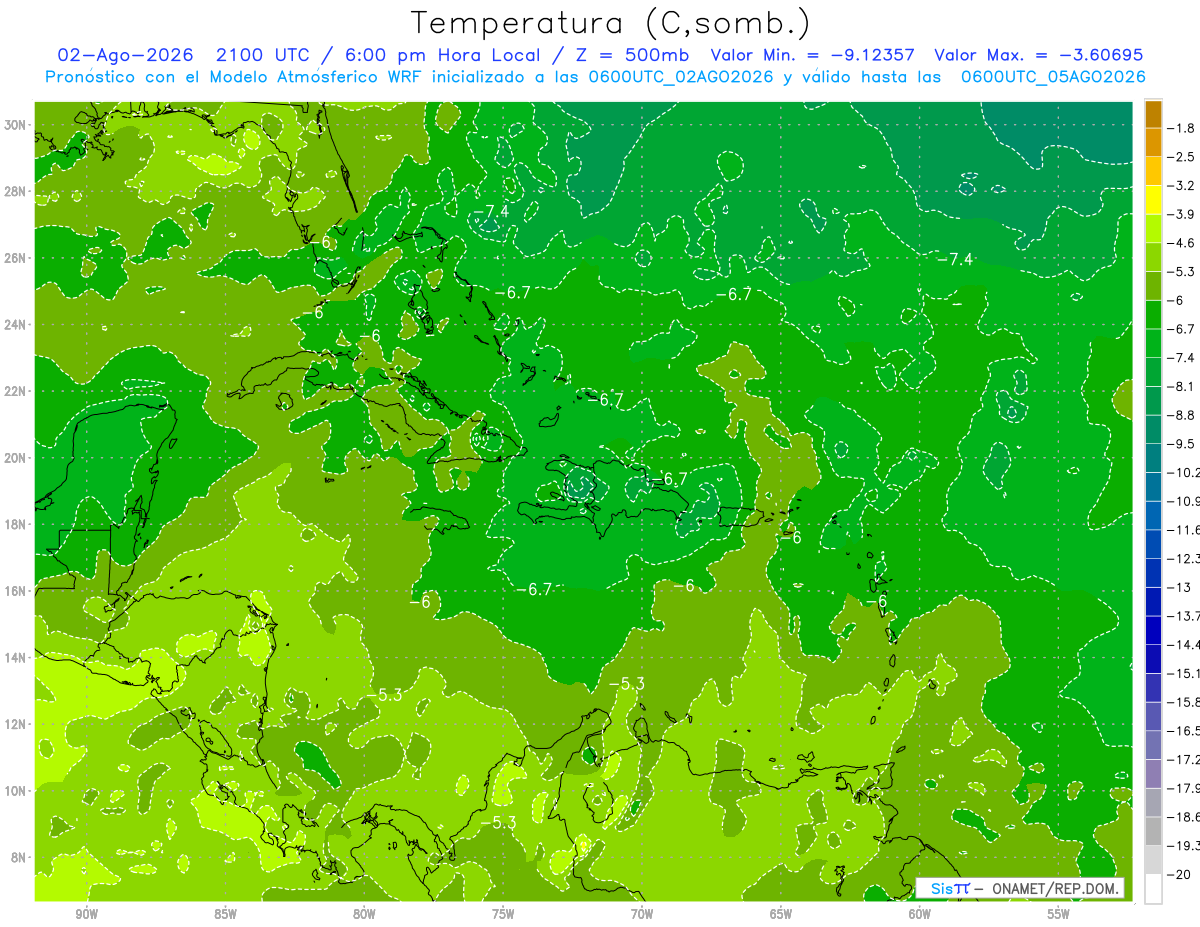The height and width of the screenshot is (927, 1200).
Task: Click the "30N" latitude axis label
Action: [15, 125]
